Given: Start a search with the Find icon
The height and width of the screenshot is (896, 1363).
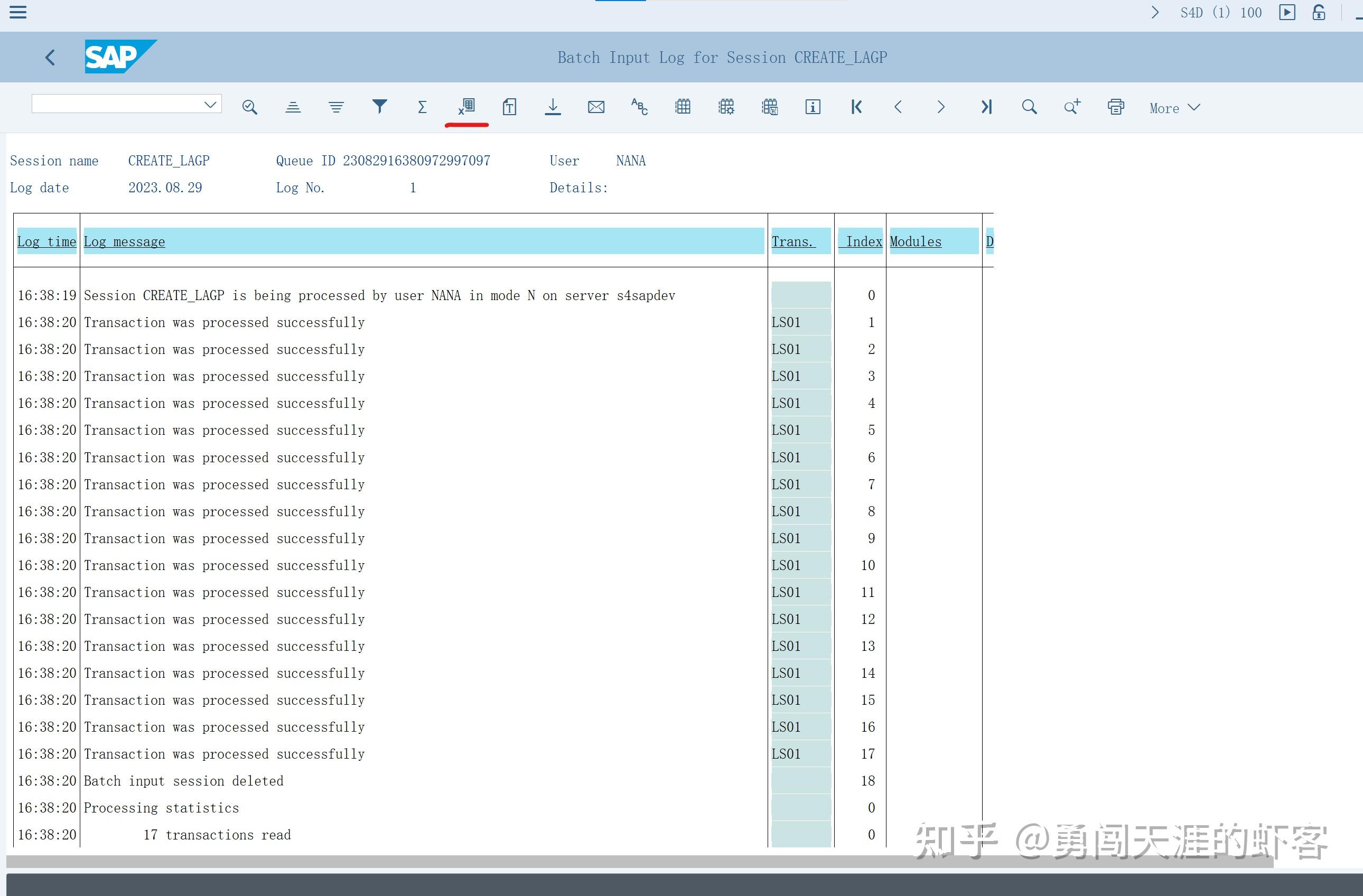Looking at the screenshot, I should [x=1029, y=107].
